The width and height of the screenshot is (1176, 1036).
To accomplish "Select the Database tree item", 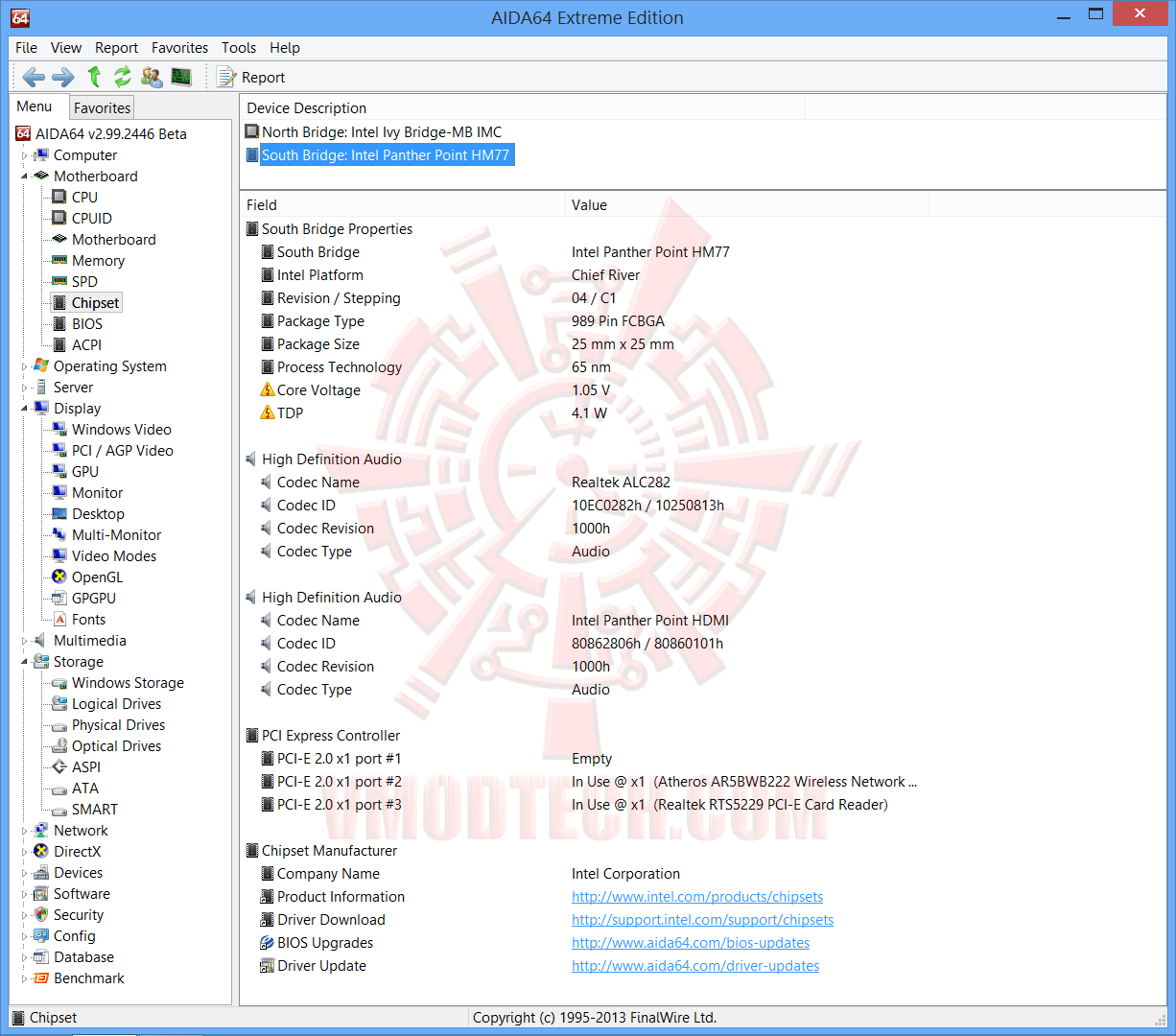I will (x=83, y=956).
